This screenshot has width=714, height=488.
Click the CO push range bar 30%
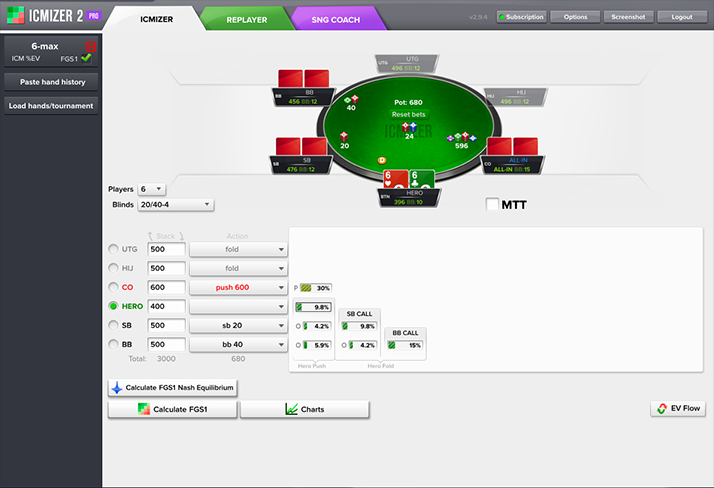coord(316,288)
